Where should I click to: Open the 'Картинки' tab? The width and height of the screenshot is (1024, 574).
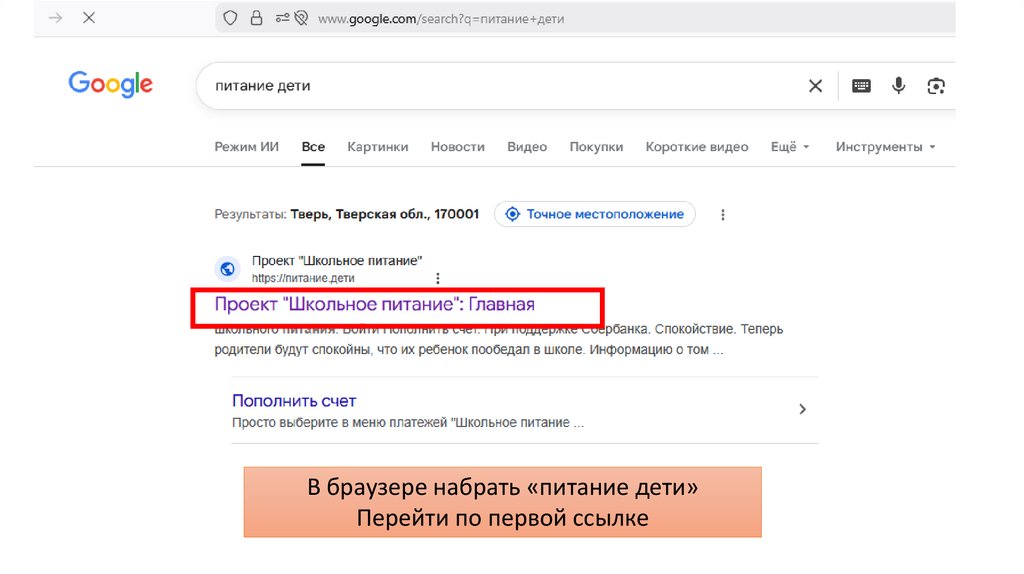pos(377,147)
